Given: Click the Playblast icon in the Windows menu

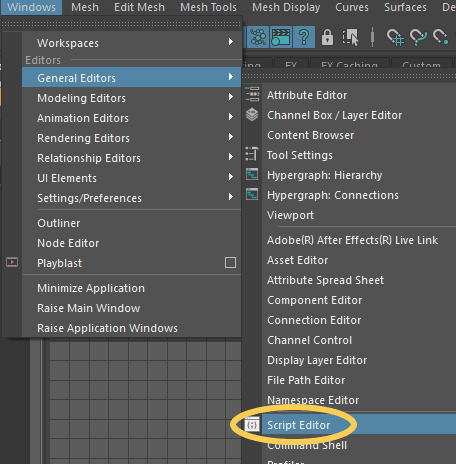Looking at the screenshot, I should tap(12, 262).
